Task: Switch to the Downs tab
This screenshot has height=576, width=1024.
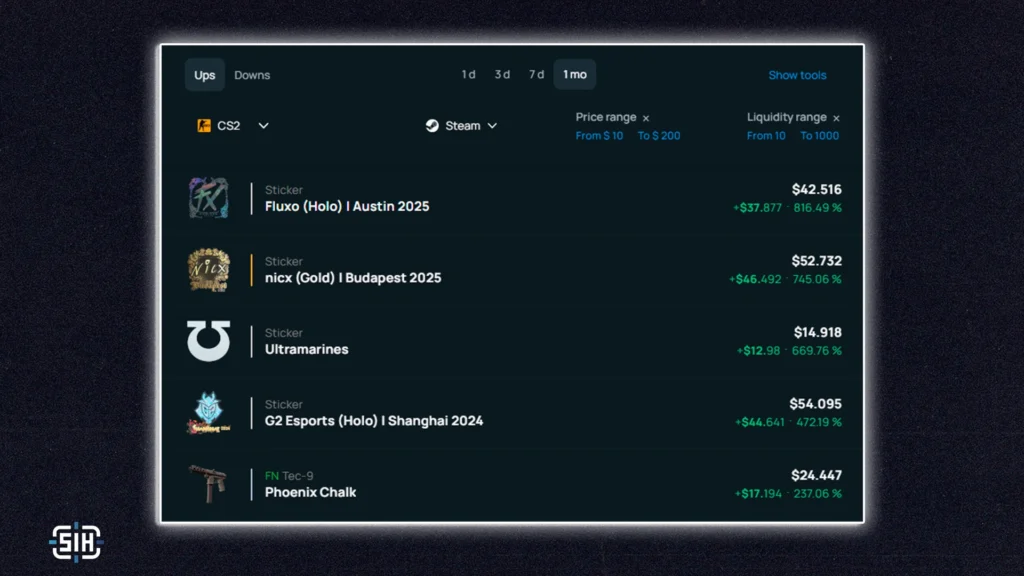Action: click(252, 75)
